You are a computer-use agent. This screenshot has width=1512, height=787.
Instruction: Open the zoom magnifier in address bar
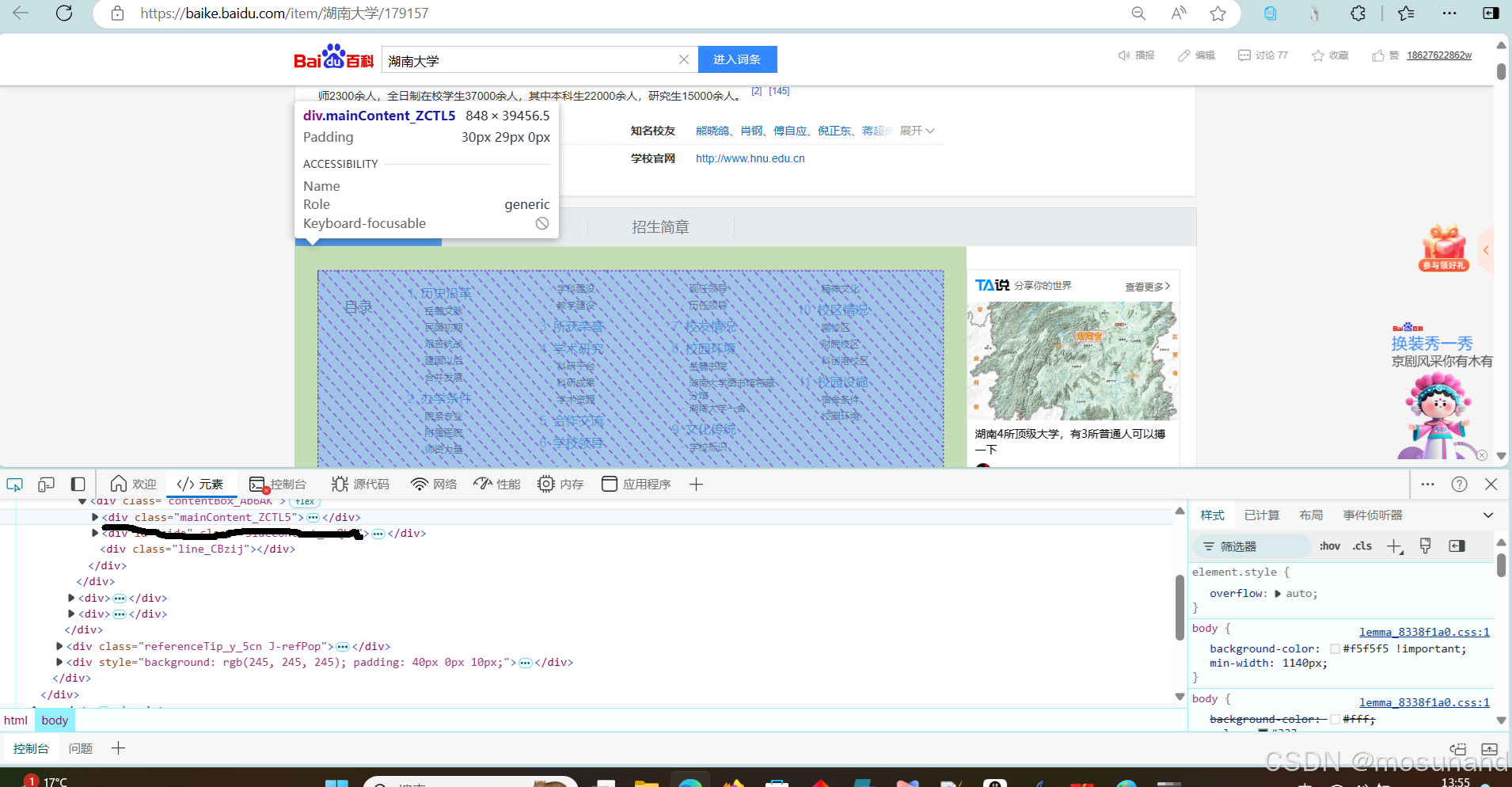(1138, 13)
